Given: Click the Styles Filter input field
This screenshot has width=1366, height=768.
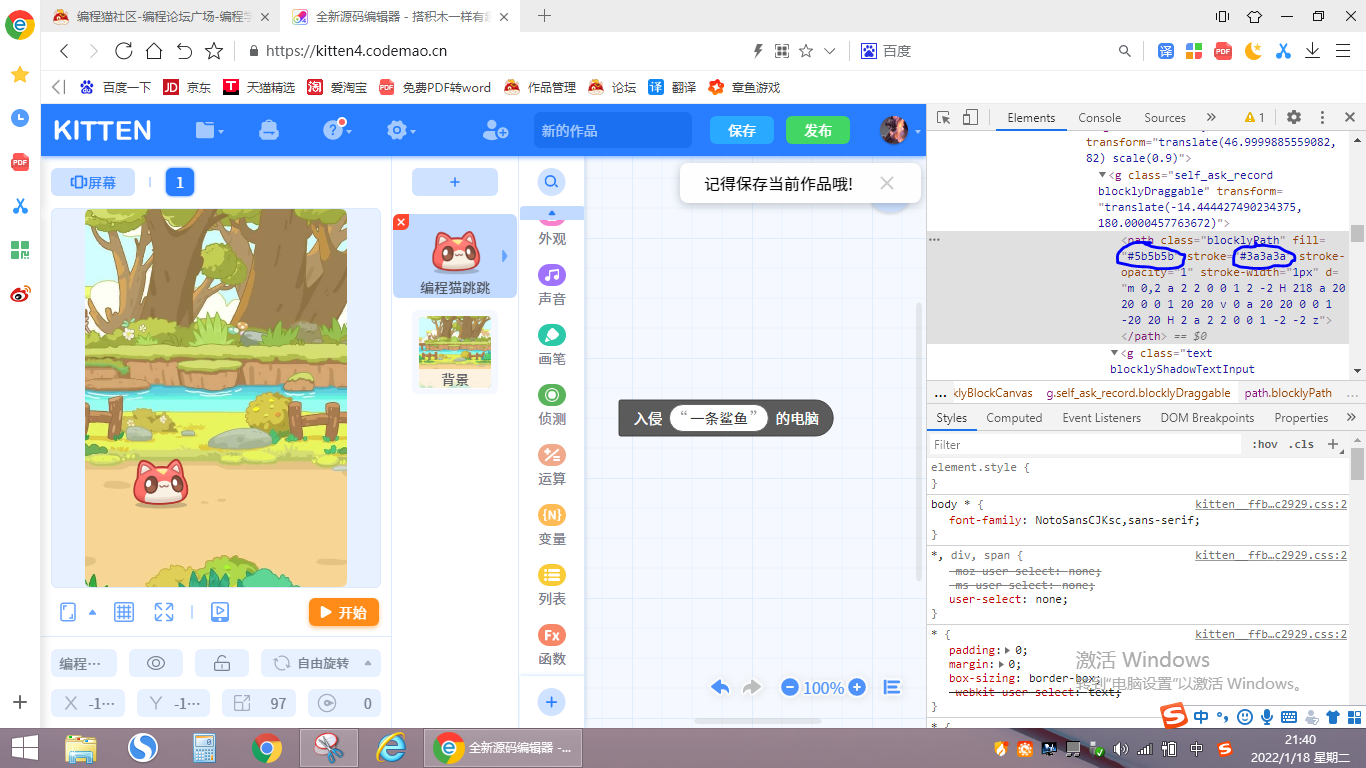Looking at the screenshot, I should point(1087,444).
